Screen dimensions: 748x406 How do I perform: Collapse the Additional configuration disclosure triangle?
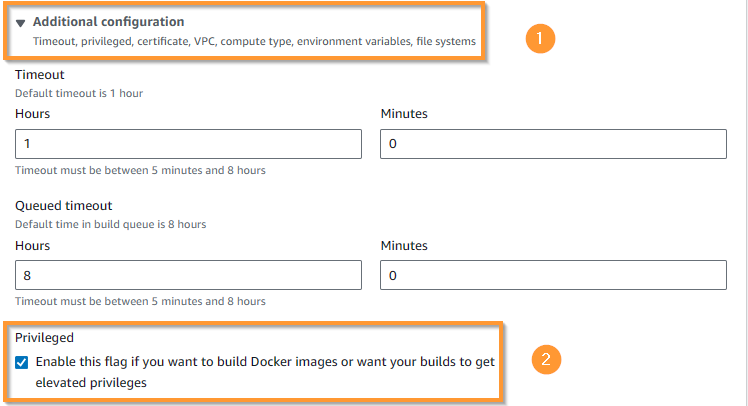pos(20,23)
